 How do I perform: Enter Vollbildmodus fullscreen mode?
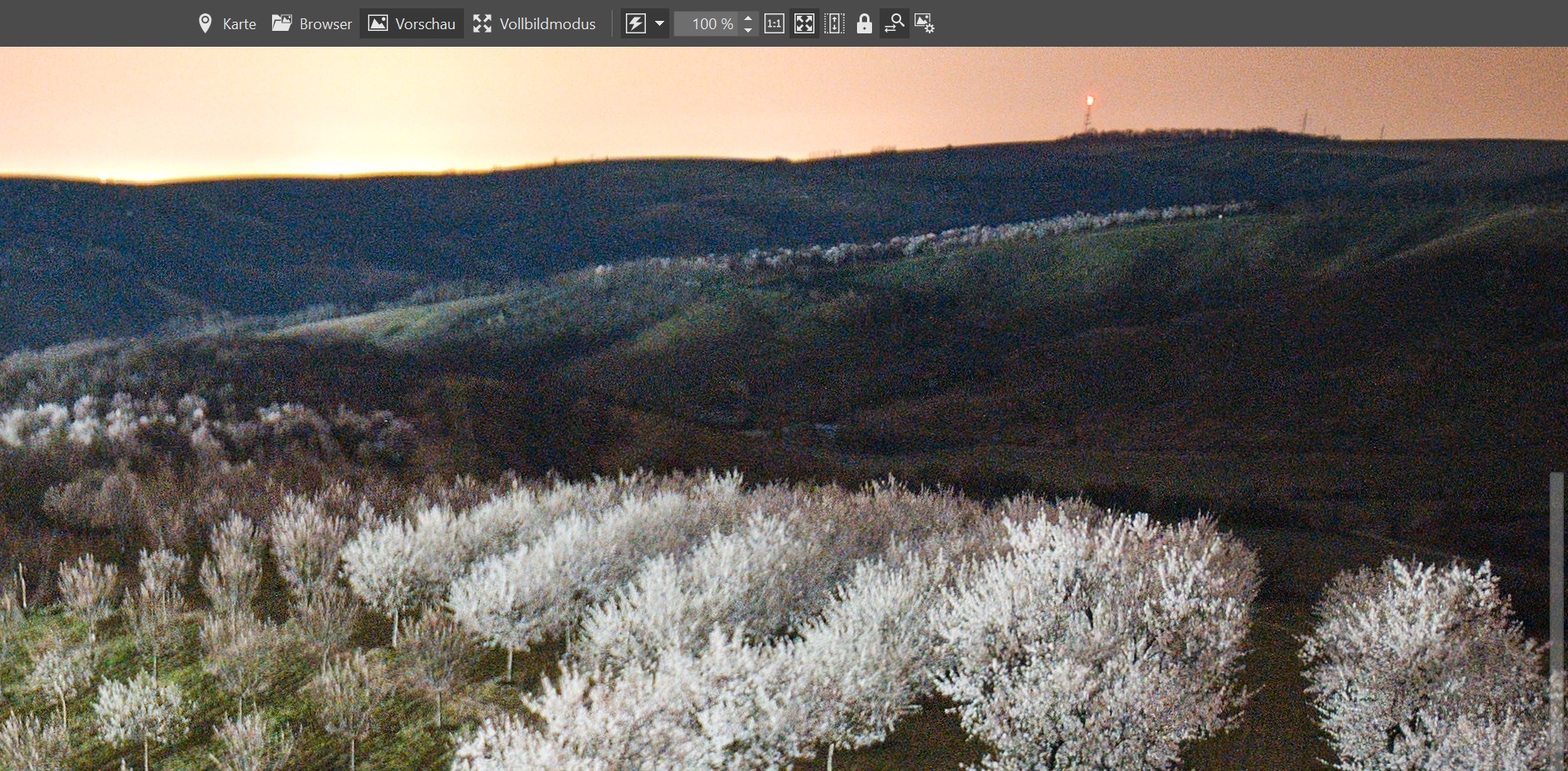pos(535,23)
